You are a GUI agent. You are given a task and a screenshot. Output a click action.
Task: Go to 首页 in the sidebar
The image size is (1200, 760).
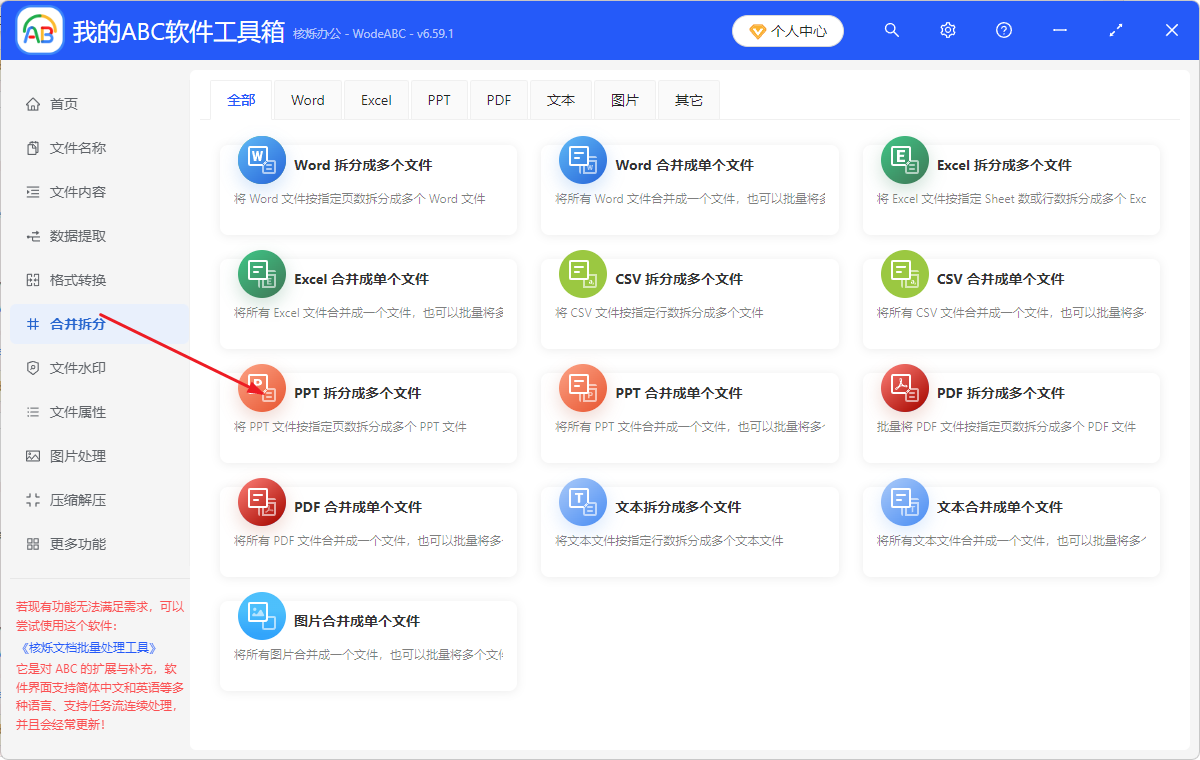(64, 104)
